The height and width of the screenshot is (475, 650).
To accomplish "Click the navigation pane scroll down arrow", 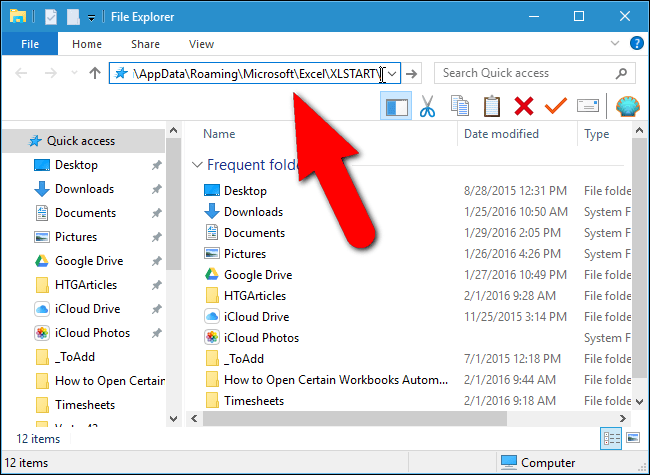I will tap(173, 419).
